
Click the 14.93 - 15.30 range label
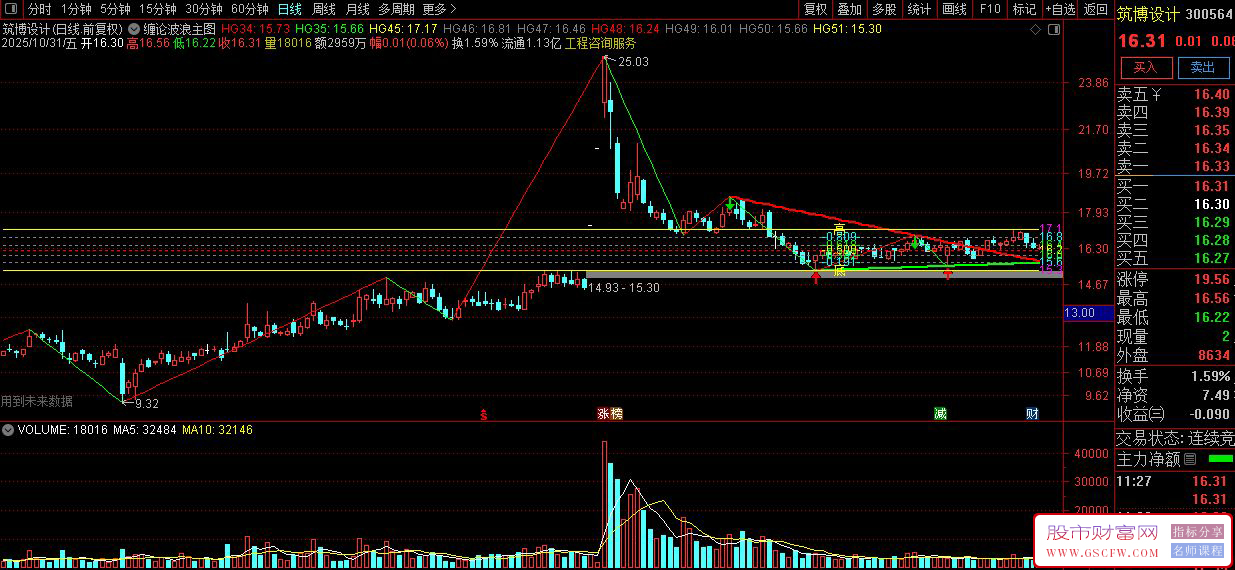pyautogui.click(x=624, y=287)
